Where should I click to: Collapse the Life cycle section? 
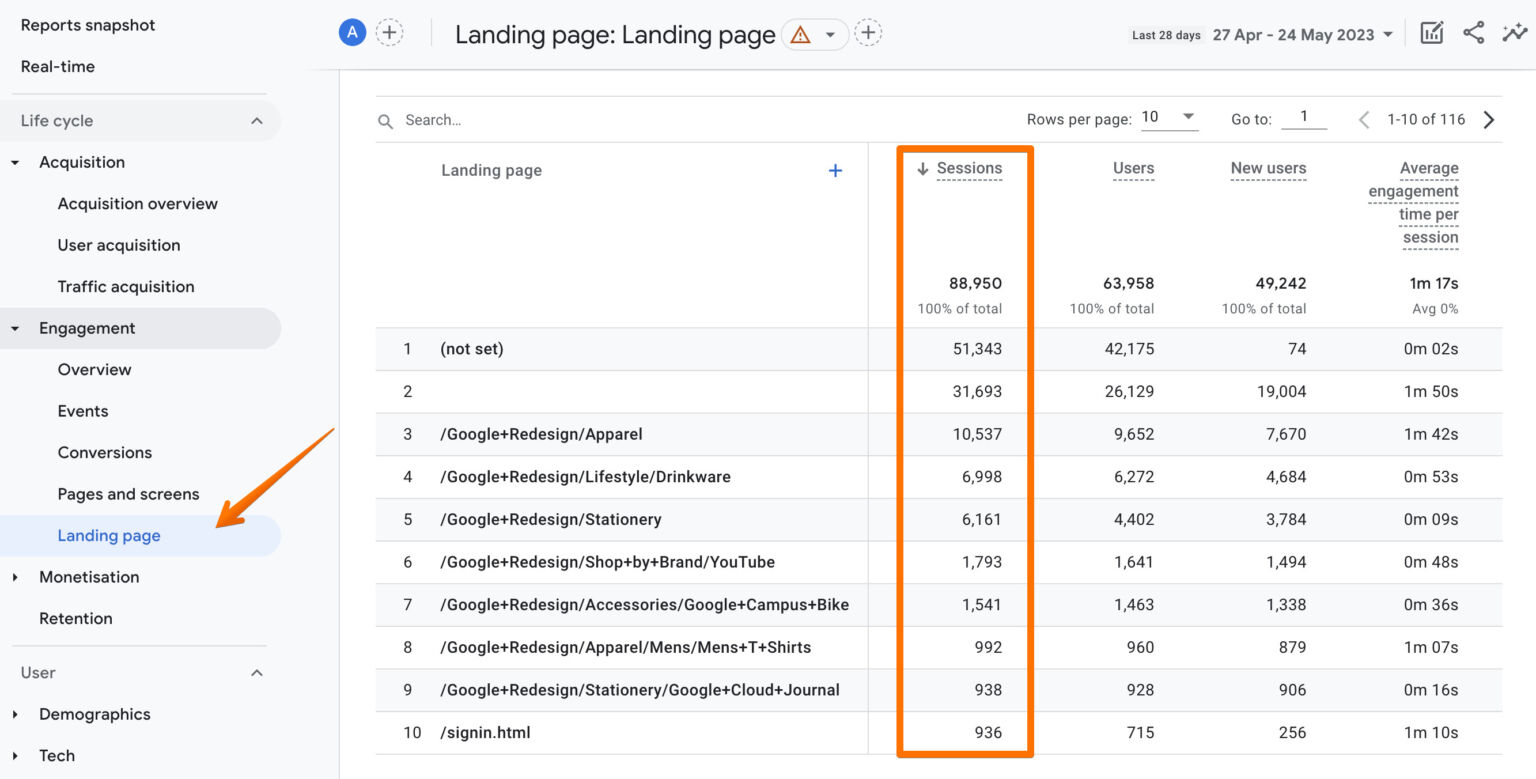[x=256, y=120]
